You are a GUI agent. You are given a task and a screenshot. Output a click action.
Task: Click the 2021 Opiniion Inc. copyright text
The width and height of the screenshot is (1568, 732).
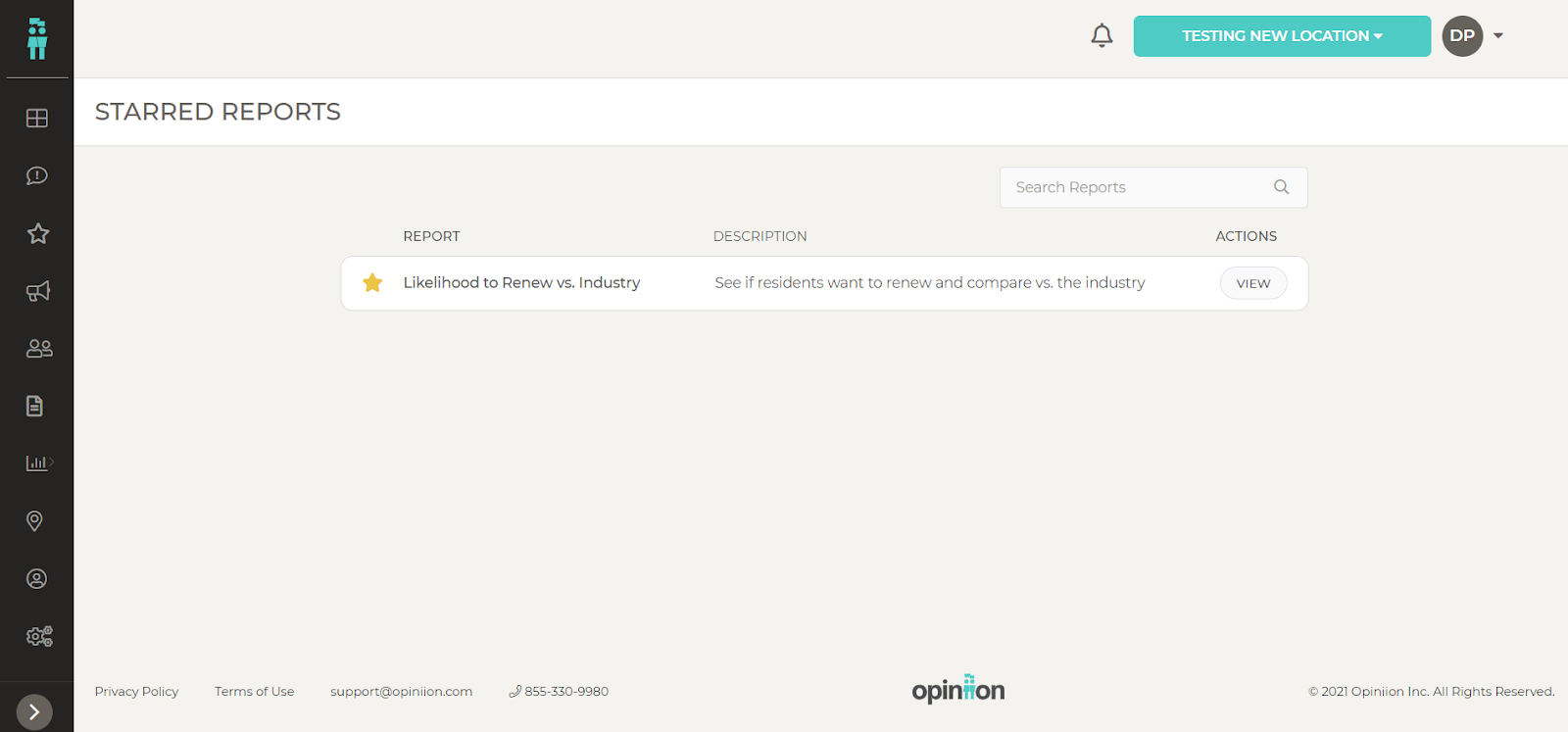(1432, 691)
